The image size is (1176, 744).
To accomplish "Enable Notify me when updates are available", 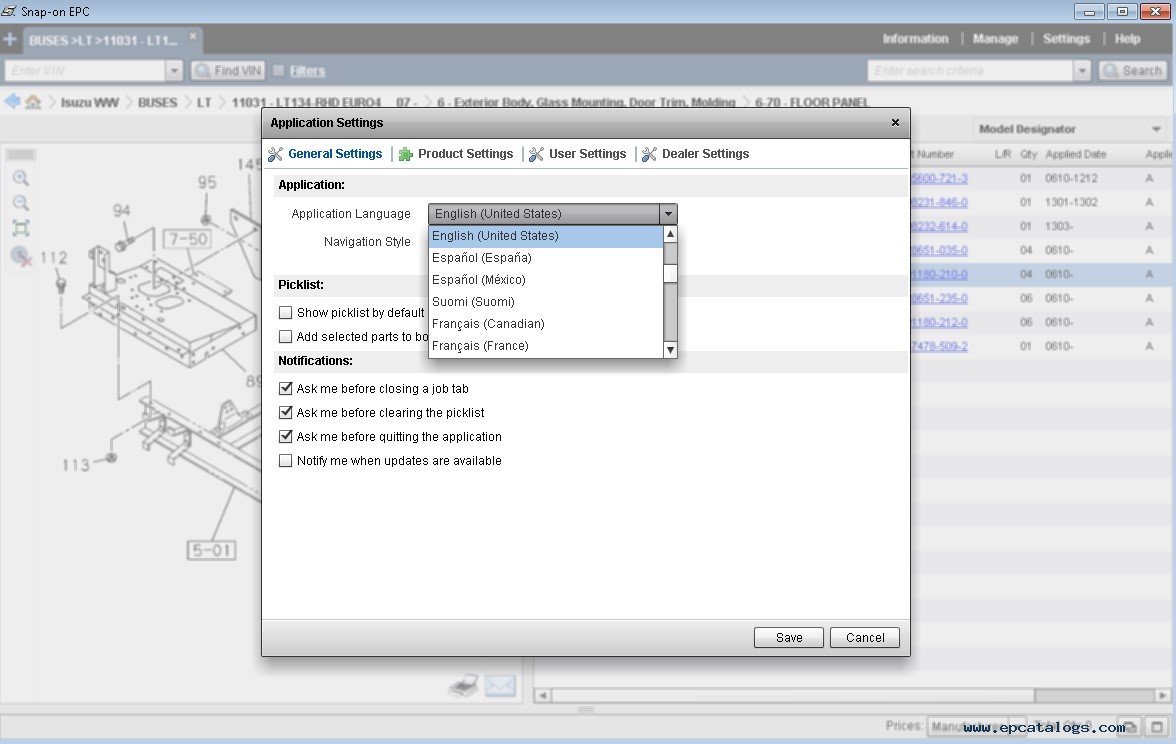I will click(285, 460).
